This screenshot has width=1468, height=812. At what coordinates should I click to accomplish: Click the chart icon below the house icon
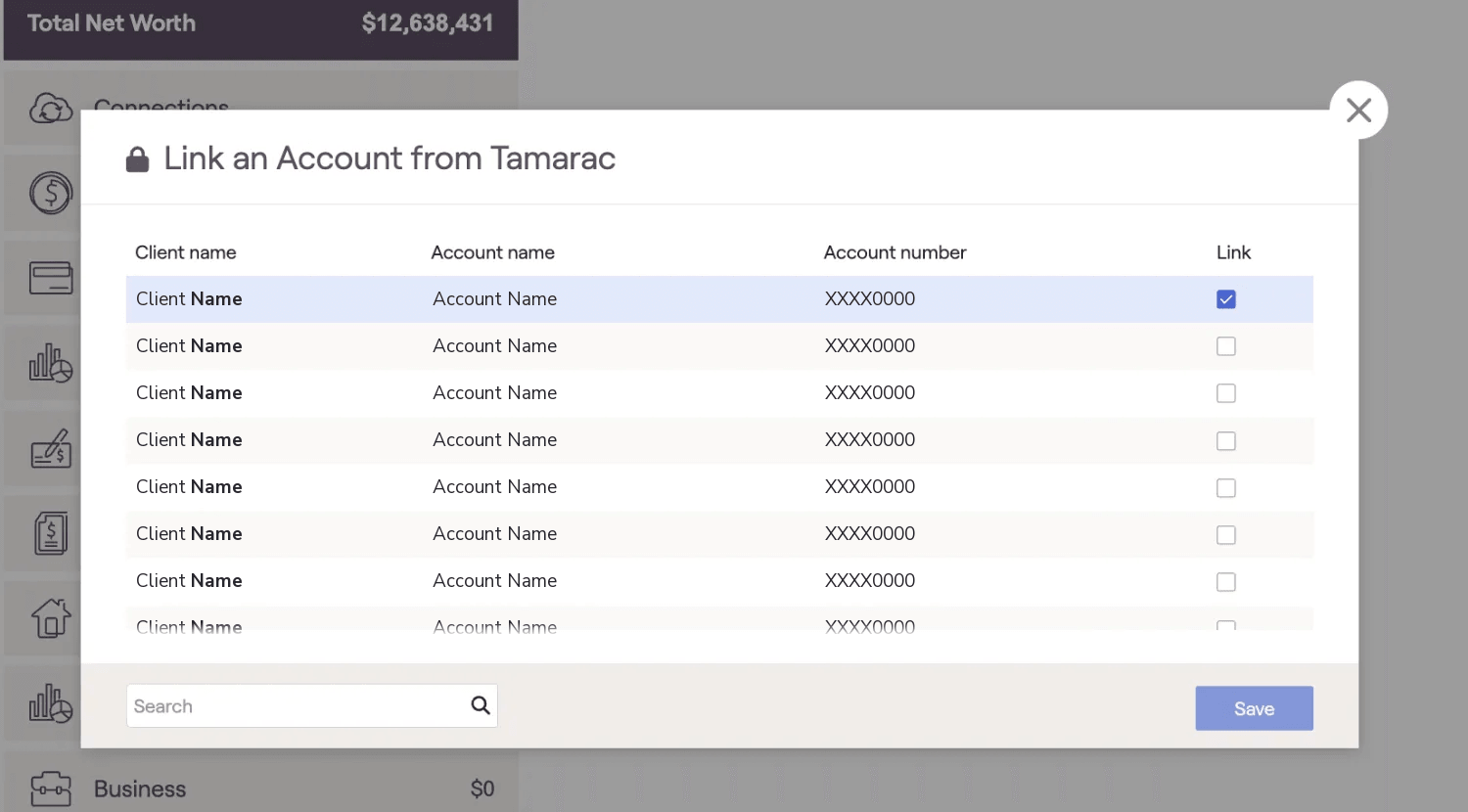[51, 703]
